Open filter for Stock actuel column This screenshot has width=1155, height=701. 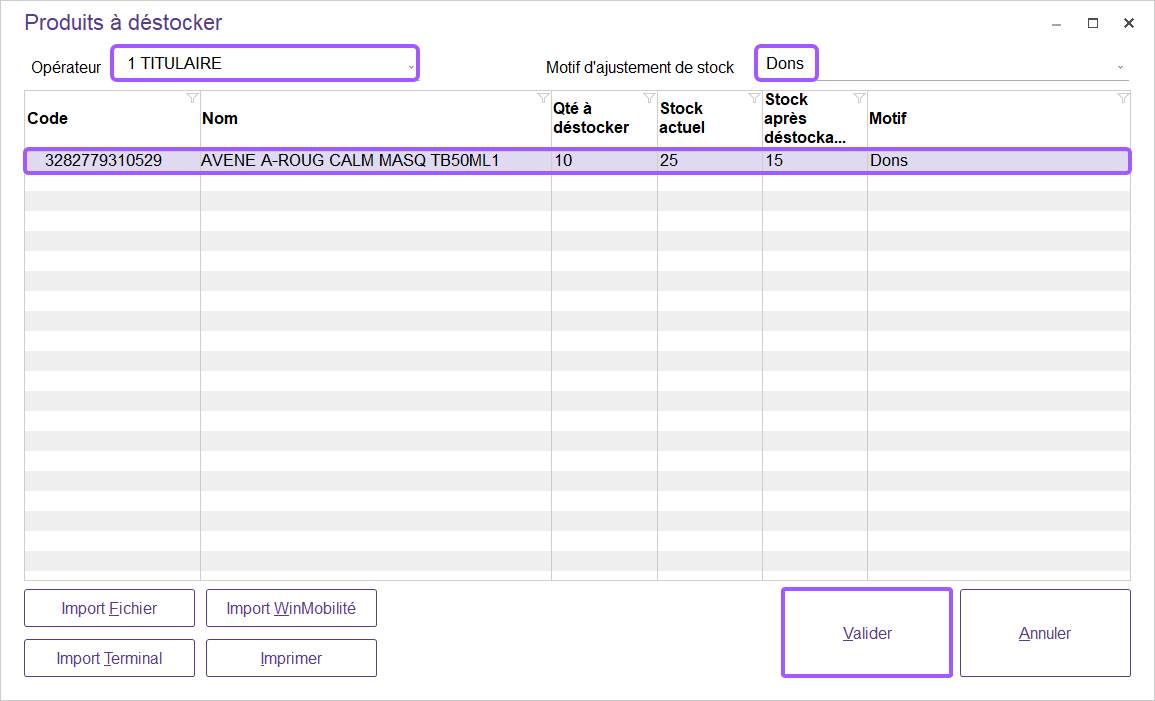[x=754, y=98]
